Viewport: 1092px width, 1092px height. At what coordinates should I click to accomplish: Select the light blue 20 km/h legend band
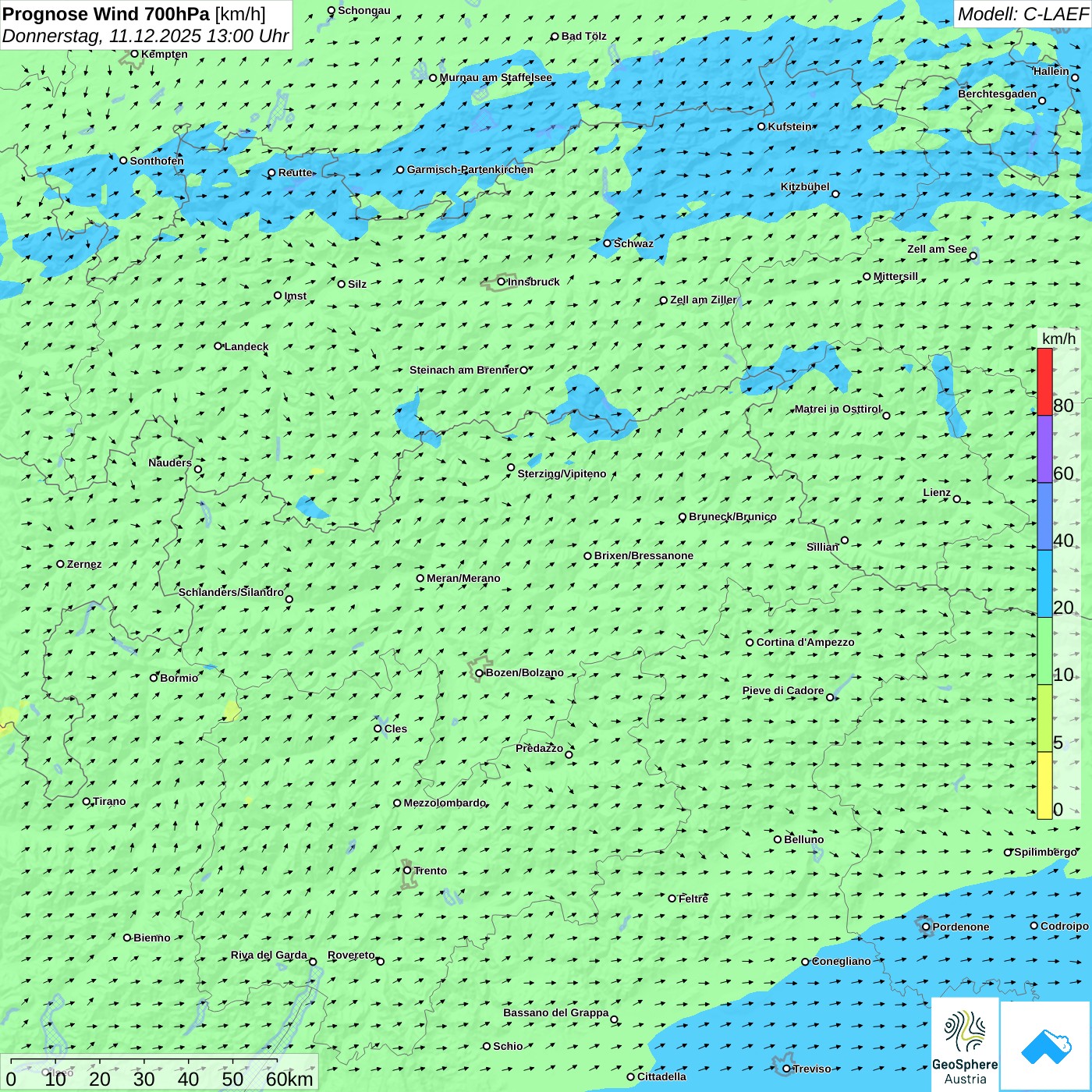tap(1044, 583)
